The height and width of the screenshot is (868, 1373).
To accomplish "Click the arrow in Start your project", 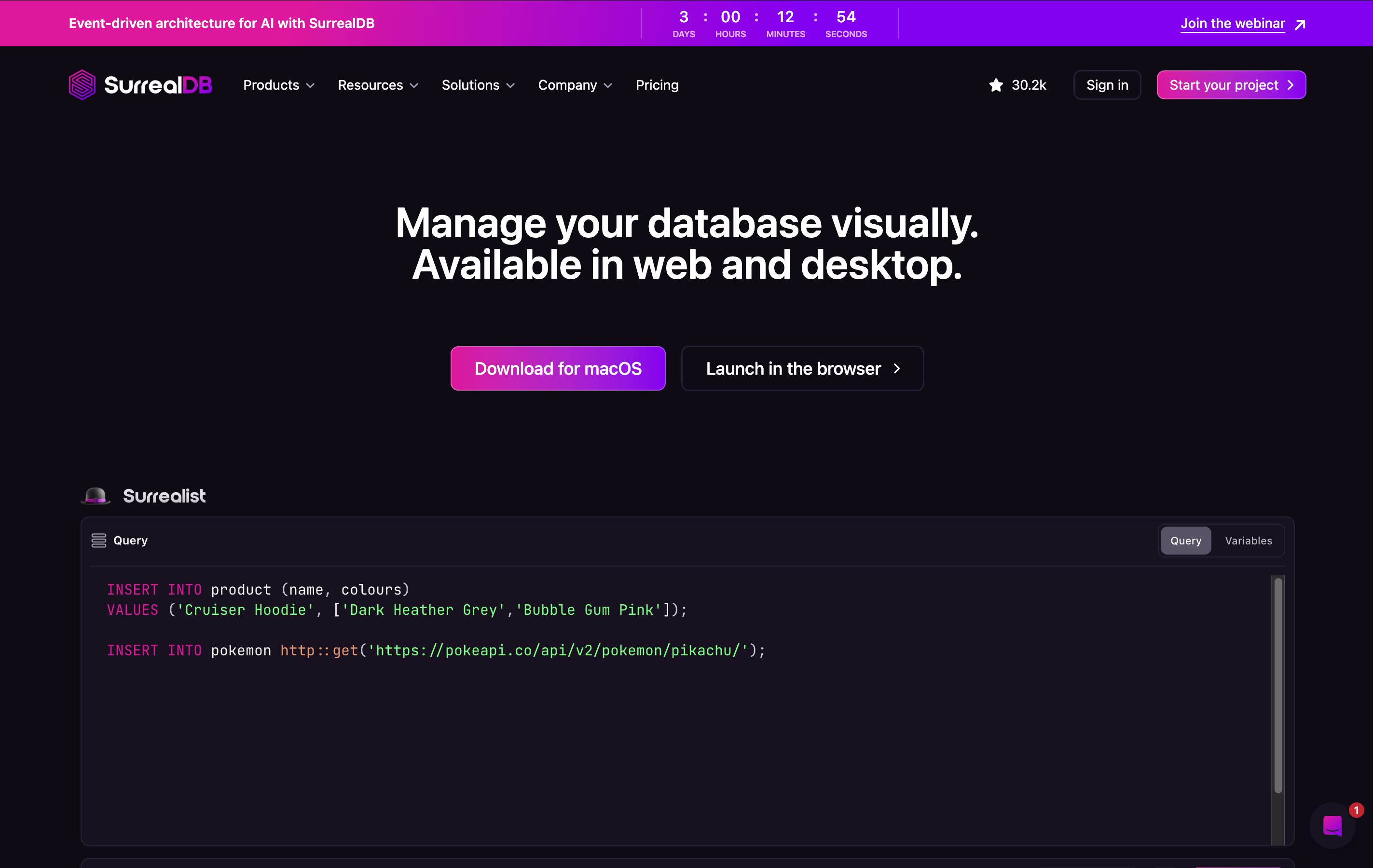I will tap(1291, 85).
